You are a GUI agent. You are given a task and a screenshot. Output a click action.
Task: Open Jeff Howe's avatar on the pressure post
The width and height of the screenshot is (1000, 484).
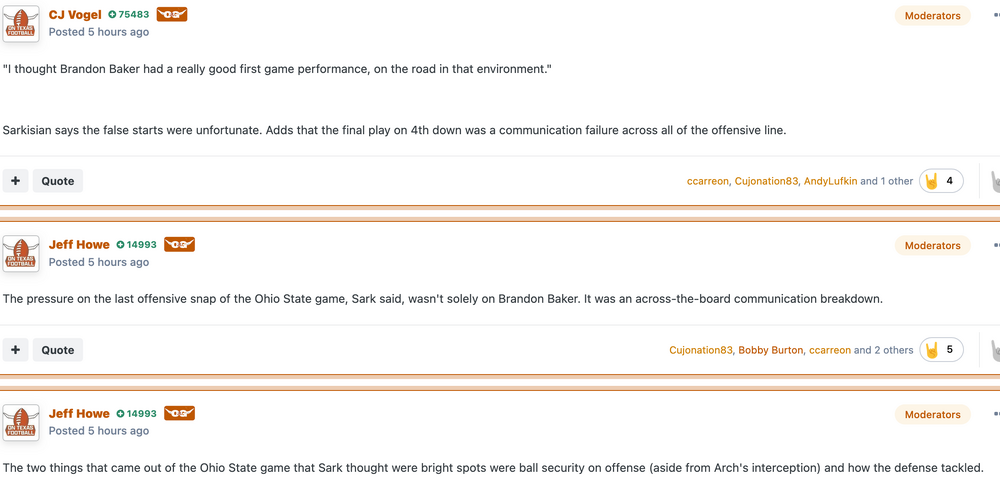[20, 253]
